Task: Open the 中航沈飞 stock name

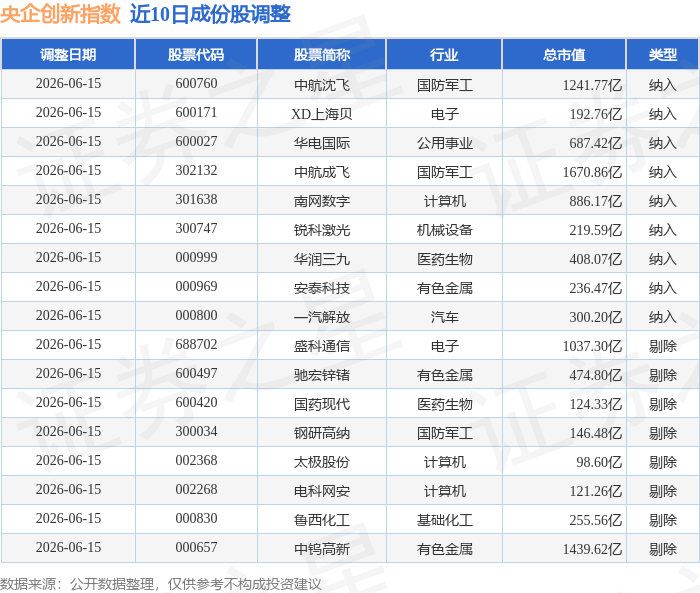Action: [321, 85]
